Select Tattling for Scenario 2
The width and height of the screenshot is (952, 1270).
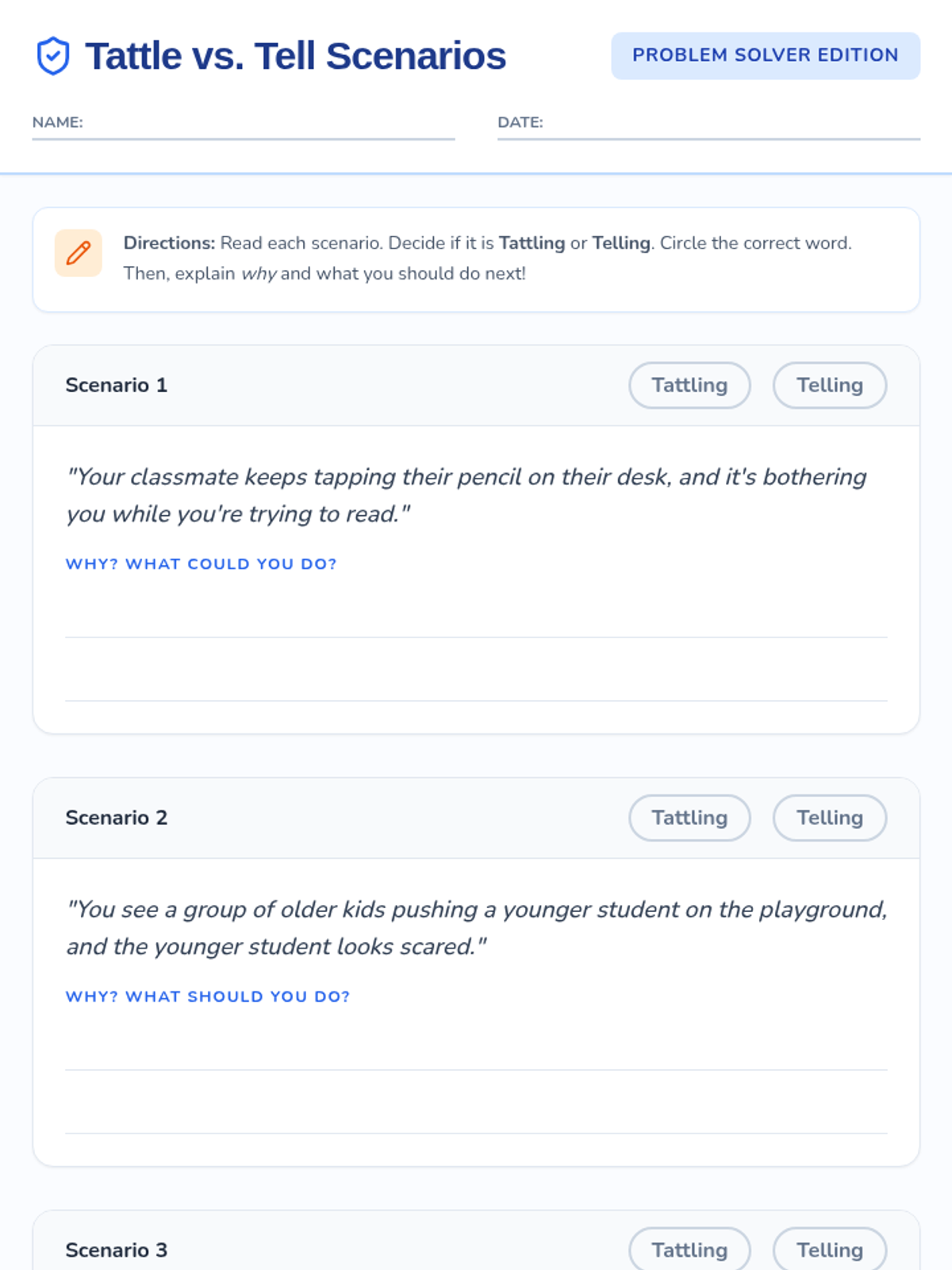689,818
